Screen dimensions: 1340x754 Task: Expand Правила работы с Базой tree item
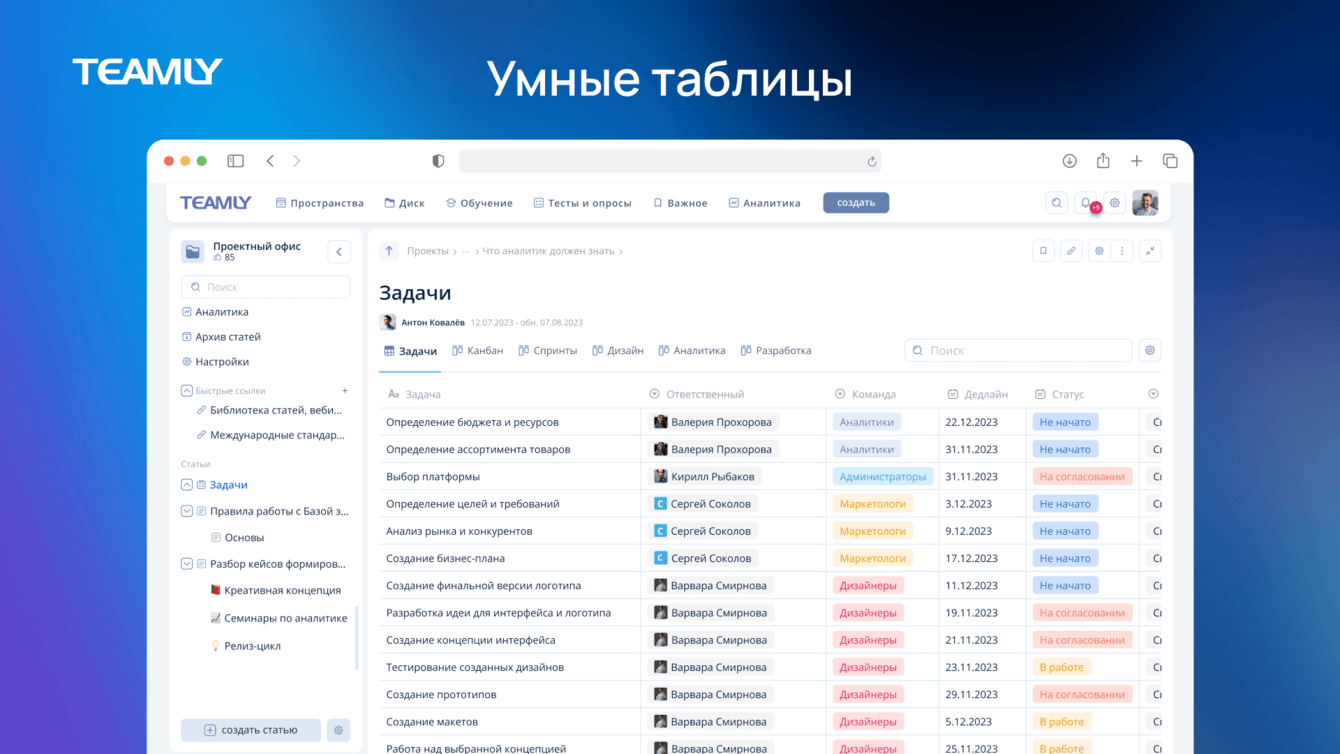[187, 511]
